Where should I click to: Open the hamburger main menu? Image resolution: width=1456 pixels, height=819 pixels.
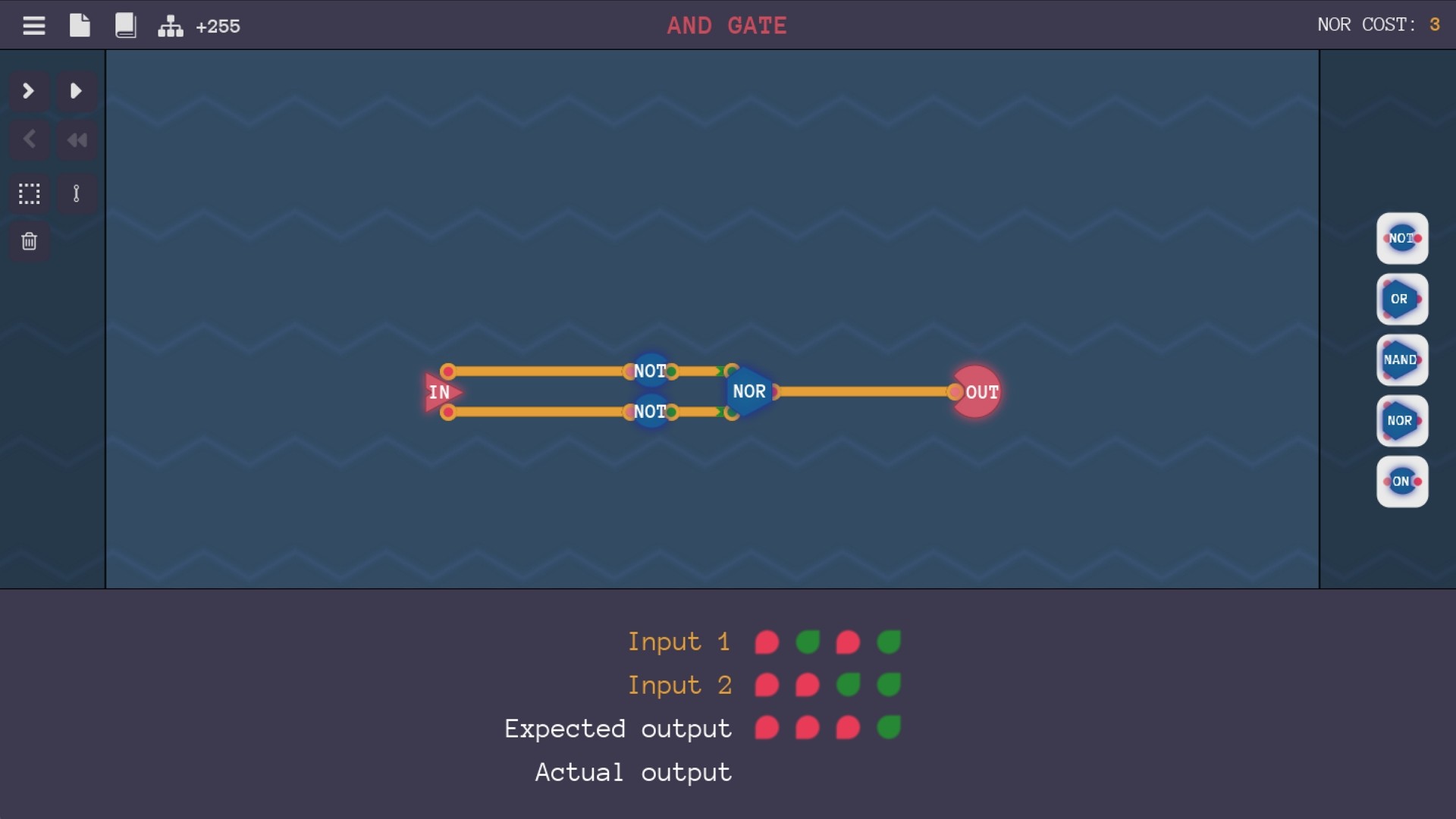pos(33,26)
